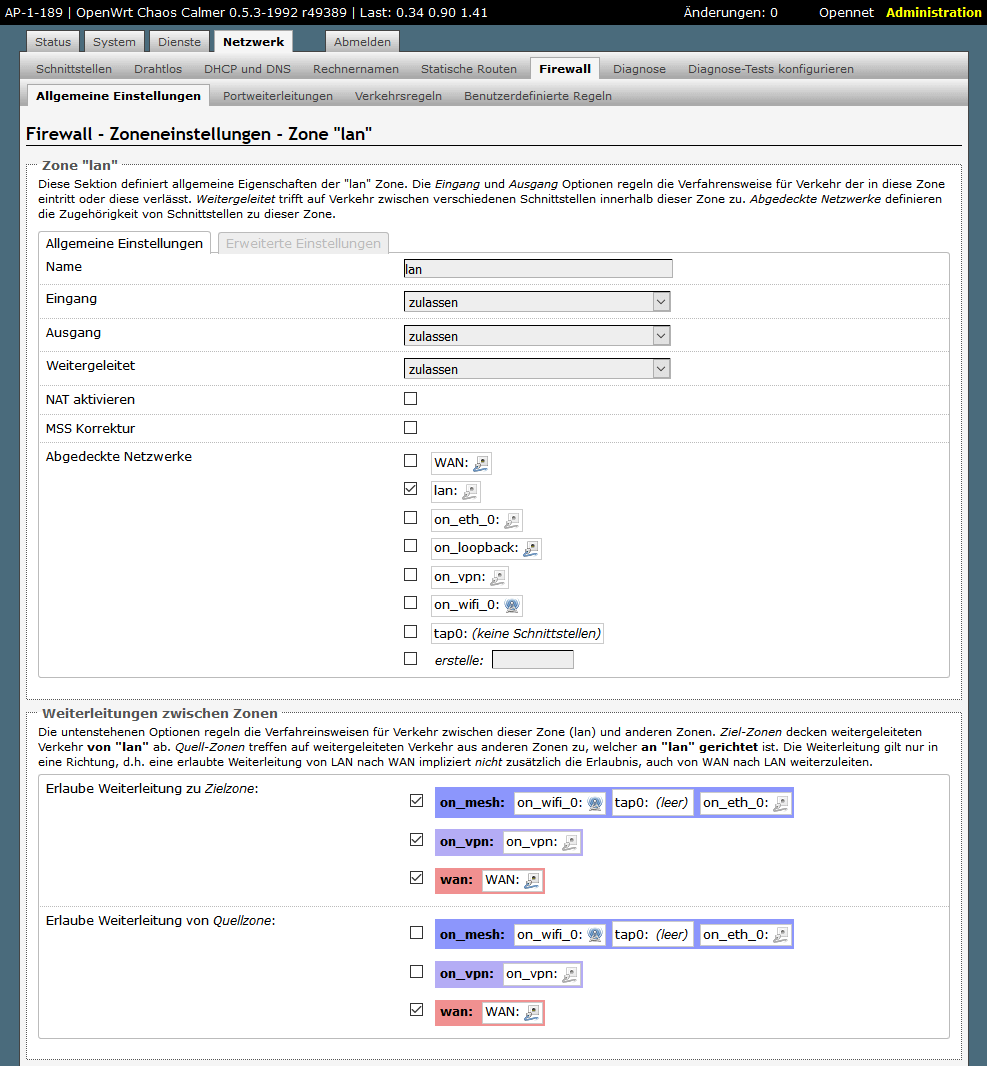Viewport: 987px width, 1066px height.
Task: Switch to the Portweiterleitungen tab
Action: 278,96
